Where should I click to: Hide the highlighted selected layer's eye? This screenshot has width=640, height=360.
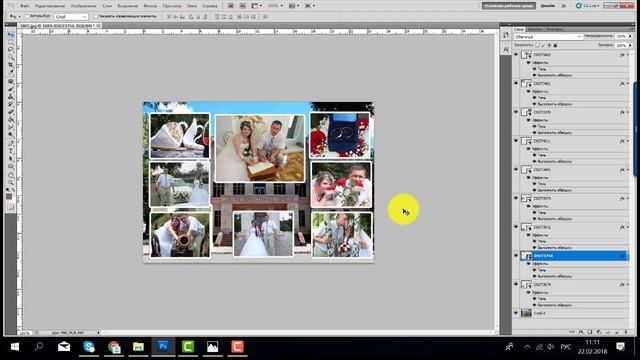(x=516, y=256)
